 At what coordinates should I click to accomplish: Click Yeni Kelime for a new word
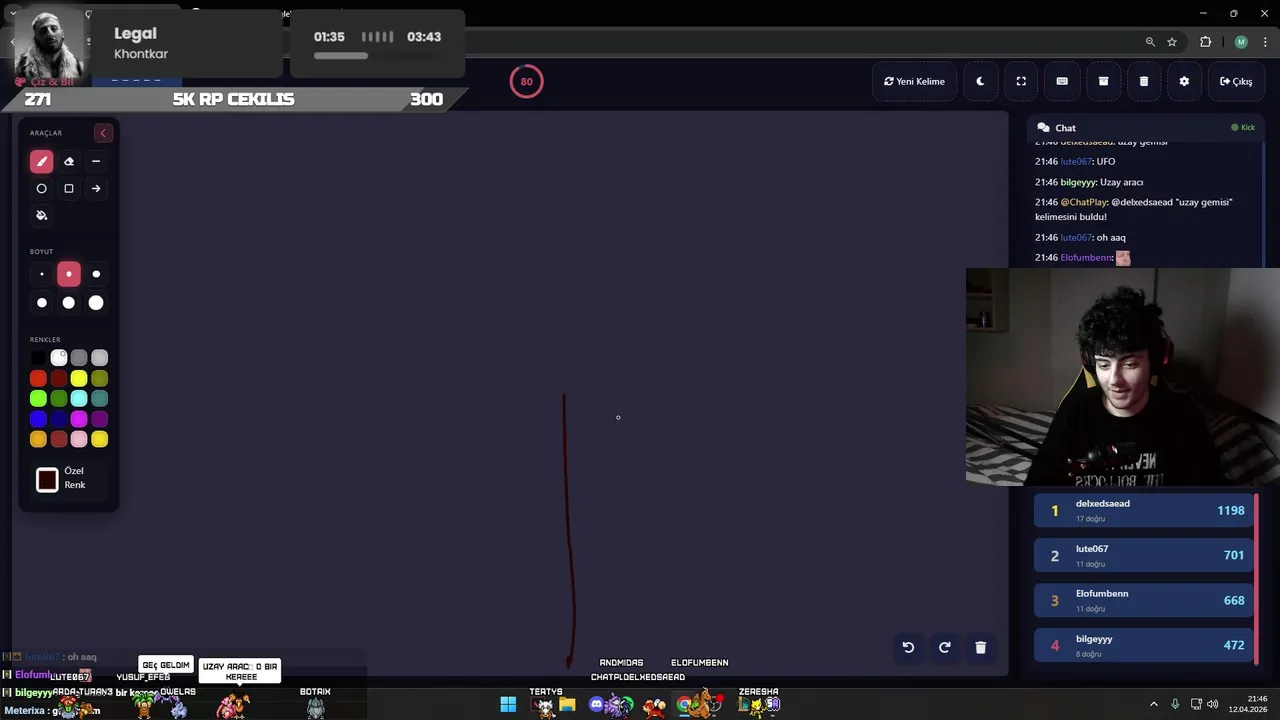pos(914,81)
